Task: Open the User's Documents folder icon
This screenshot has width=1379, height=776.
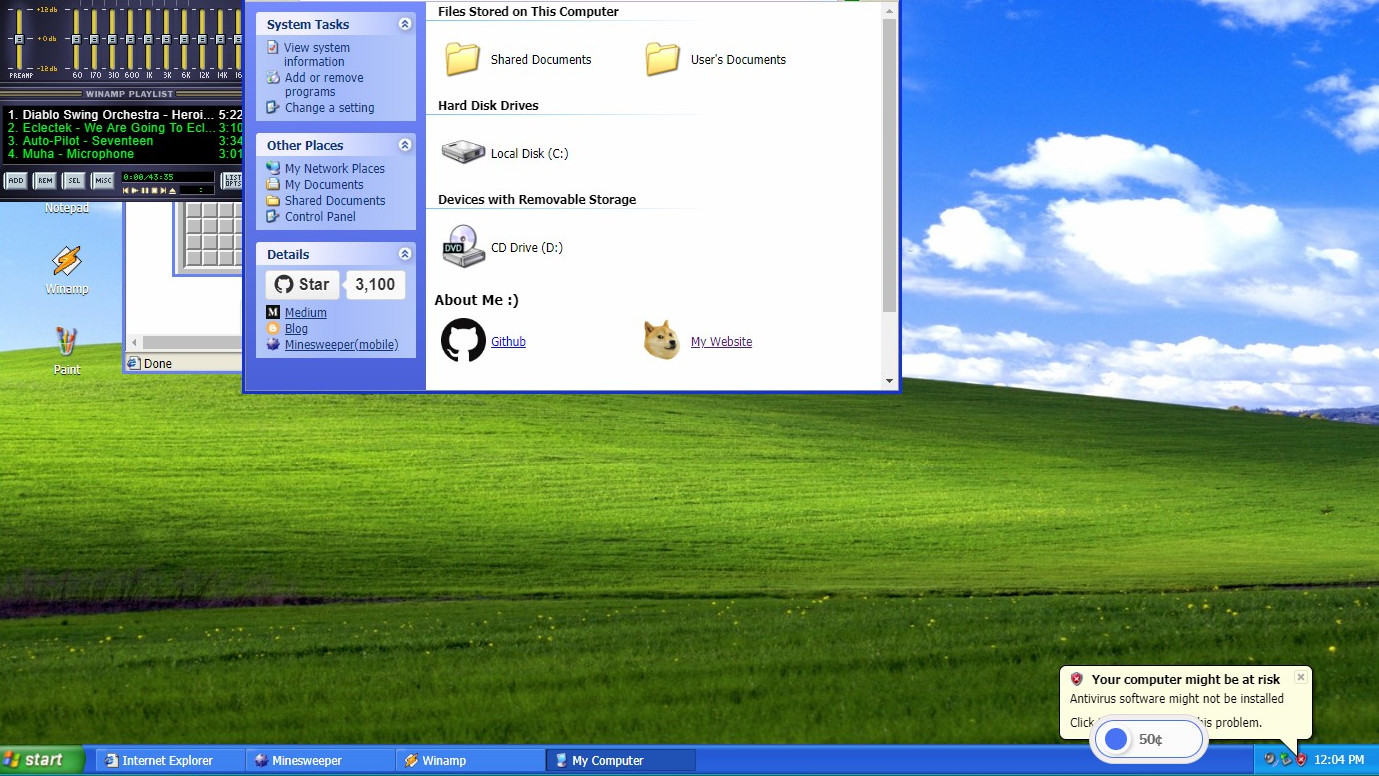Action: [662, 59]
